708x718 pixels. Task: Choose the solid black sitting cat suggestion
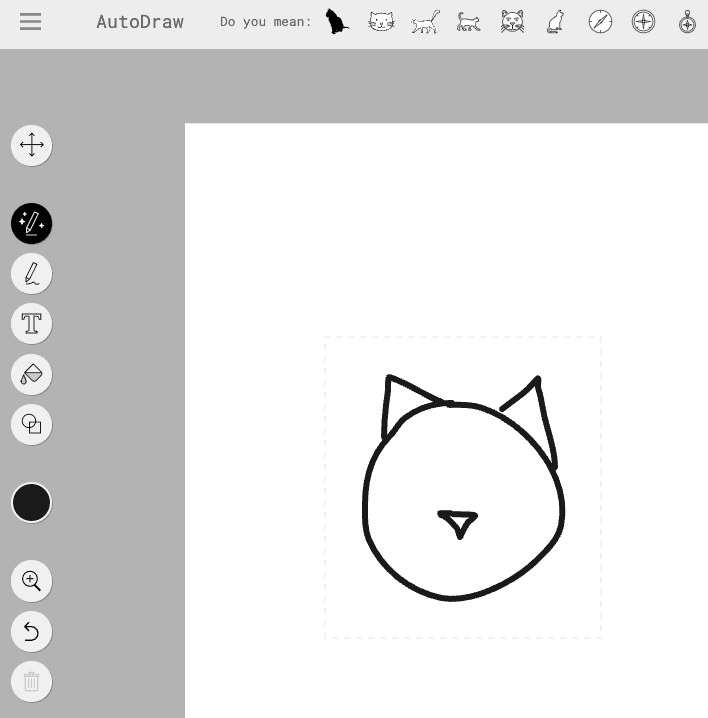[x=337, y=21]
